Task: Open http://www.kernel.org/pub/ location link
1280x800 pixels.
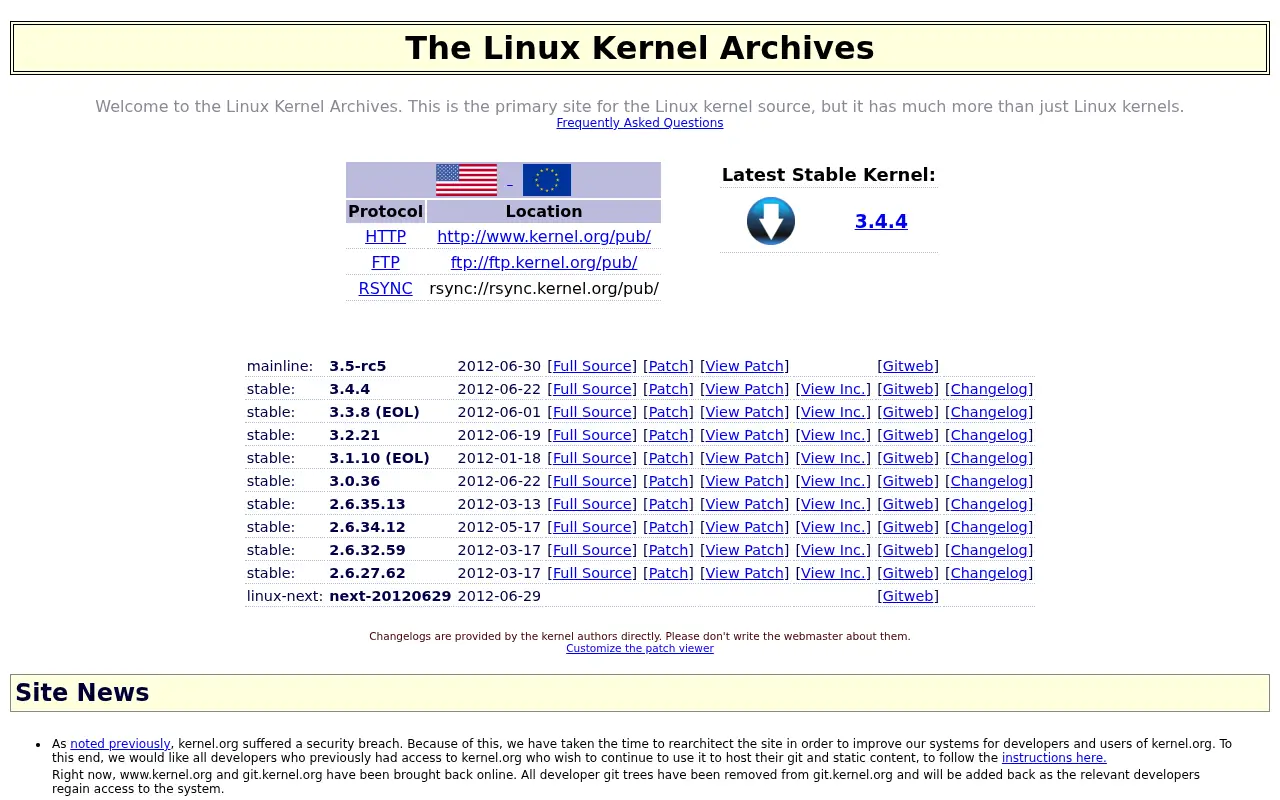Action: click(544, 236)
